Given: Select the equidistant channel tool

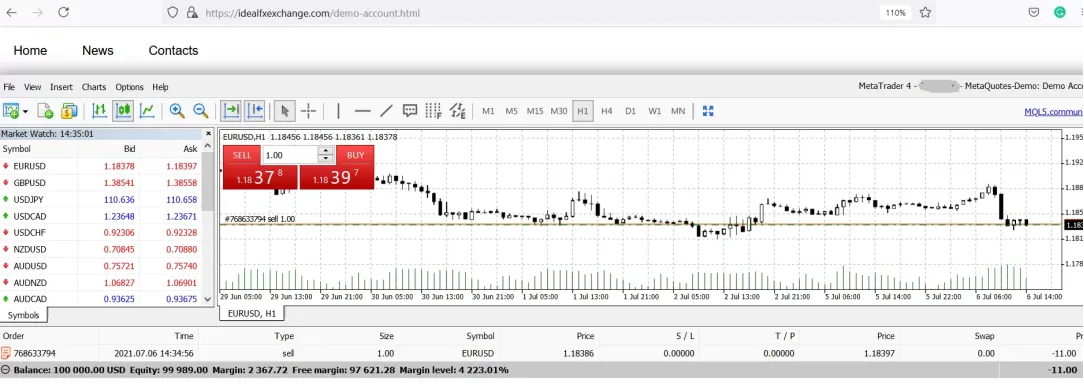Looking at the screenshot, I should pos(457,111).
